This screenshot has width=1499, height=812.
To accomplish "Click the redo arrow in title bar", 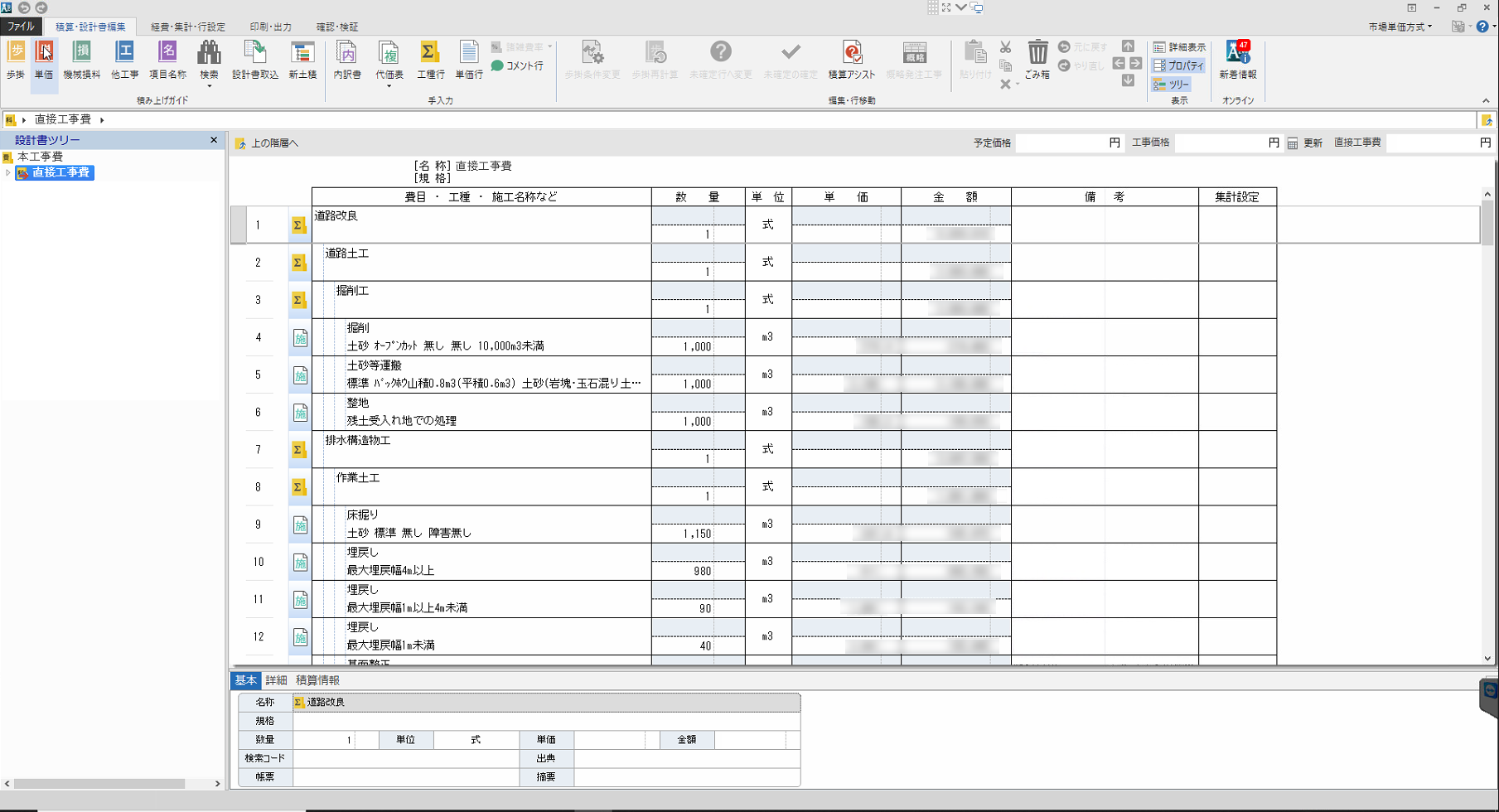I will pos(41,7).
